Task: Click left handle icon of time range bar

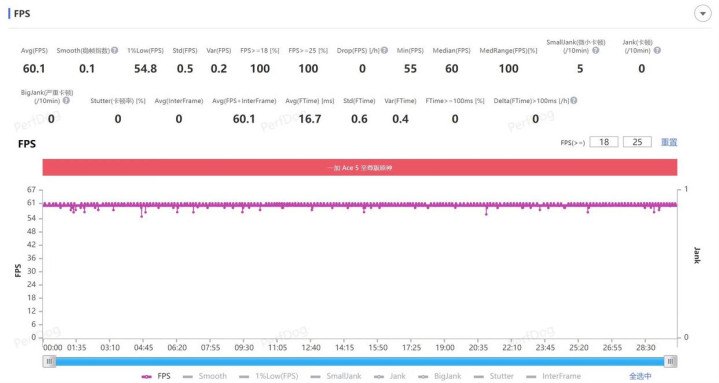Action: point(50,361)
